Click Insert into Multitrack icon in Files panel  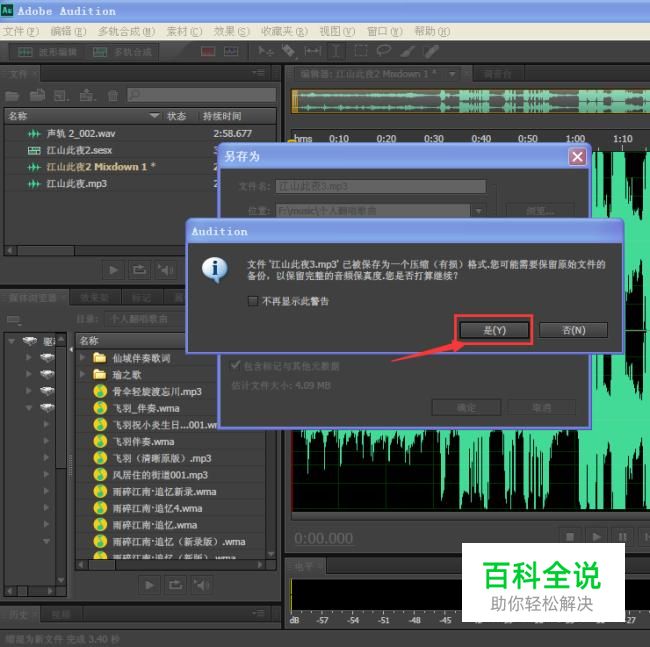coord(87,96)
